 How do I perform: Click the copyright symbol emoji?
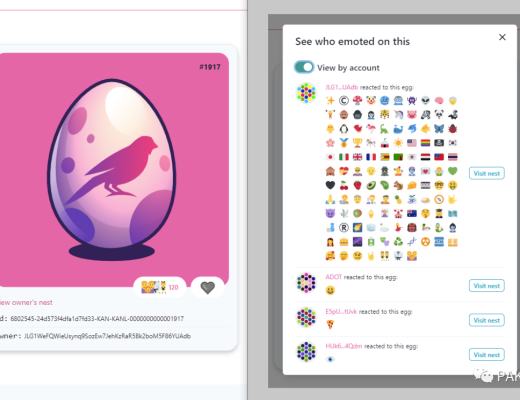(344, 100)
